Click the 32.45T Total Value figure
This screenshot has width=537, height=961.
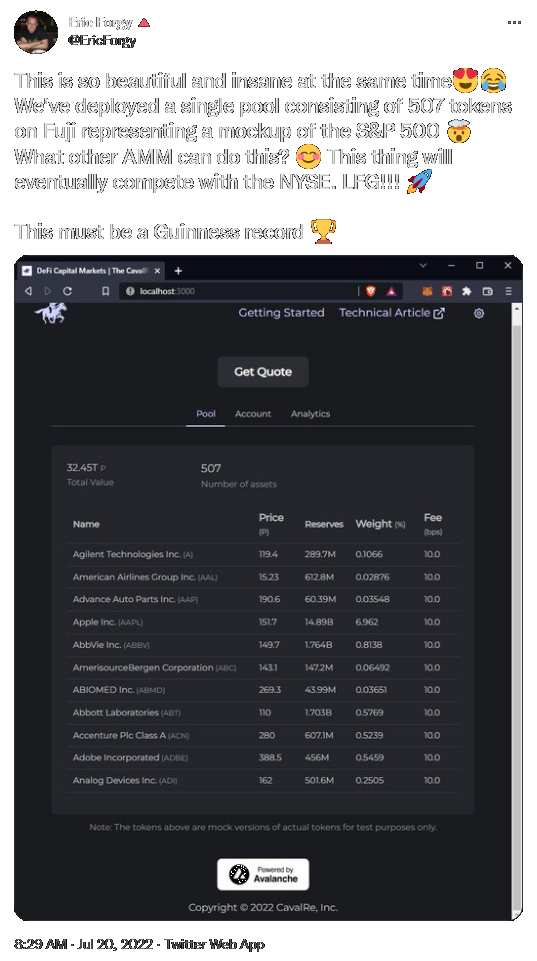click(82, 468)
